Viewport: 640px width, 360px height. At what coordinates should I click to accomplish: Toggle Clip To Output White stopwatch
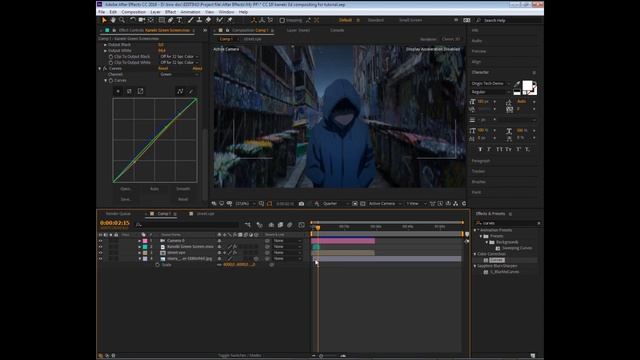pyautogui.click(x=111, y=62)
